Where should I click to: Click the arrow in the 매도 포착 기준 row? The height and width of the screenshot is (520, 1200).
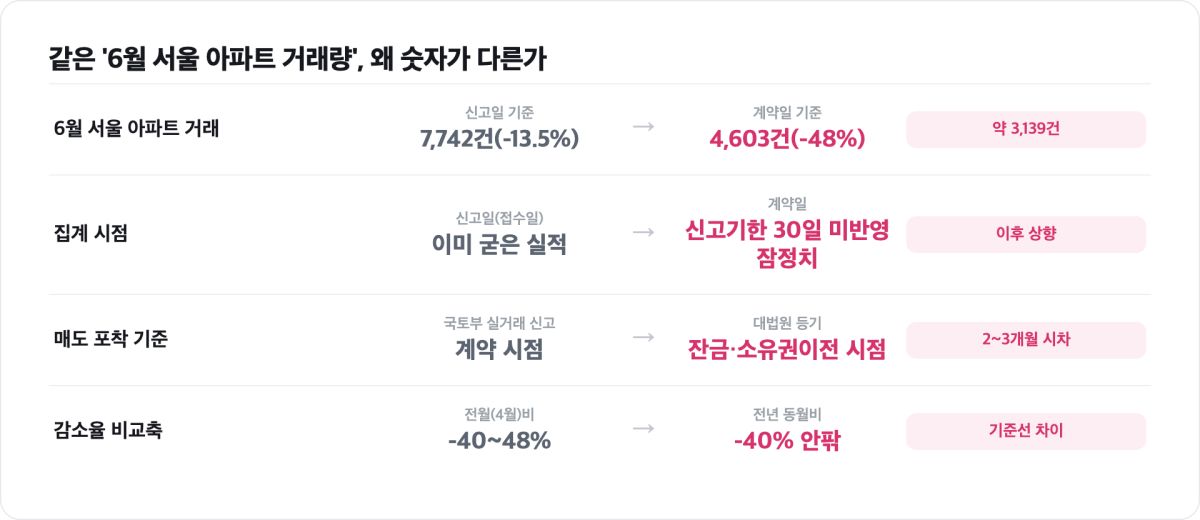[x=644, y=338]
